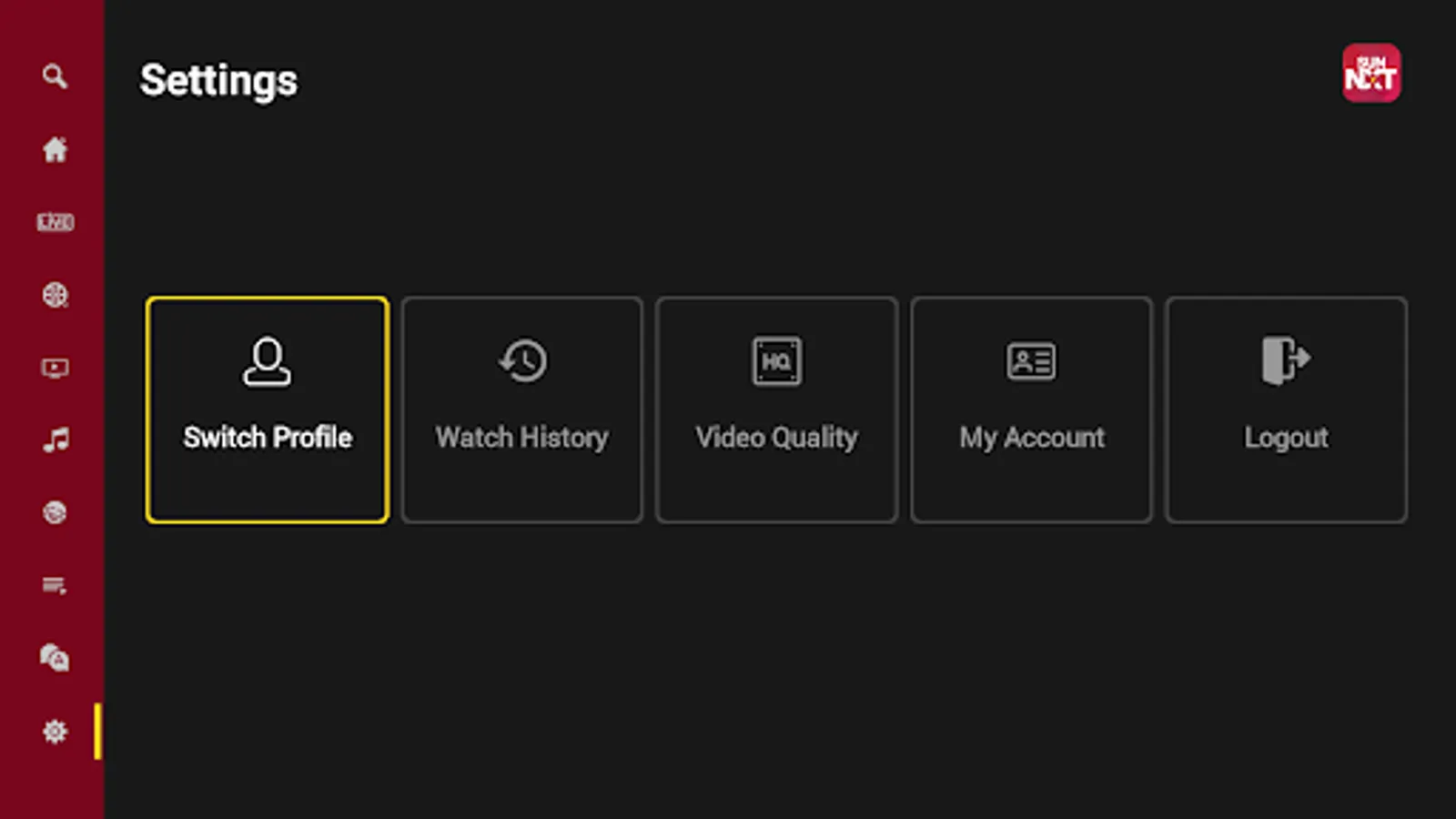Viewport: 1456px width, 819px height.
Task: Go to Home via the house icon
Action: coord(55,149)
